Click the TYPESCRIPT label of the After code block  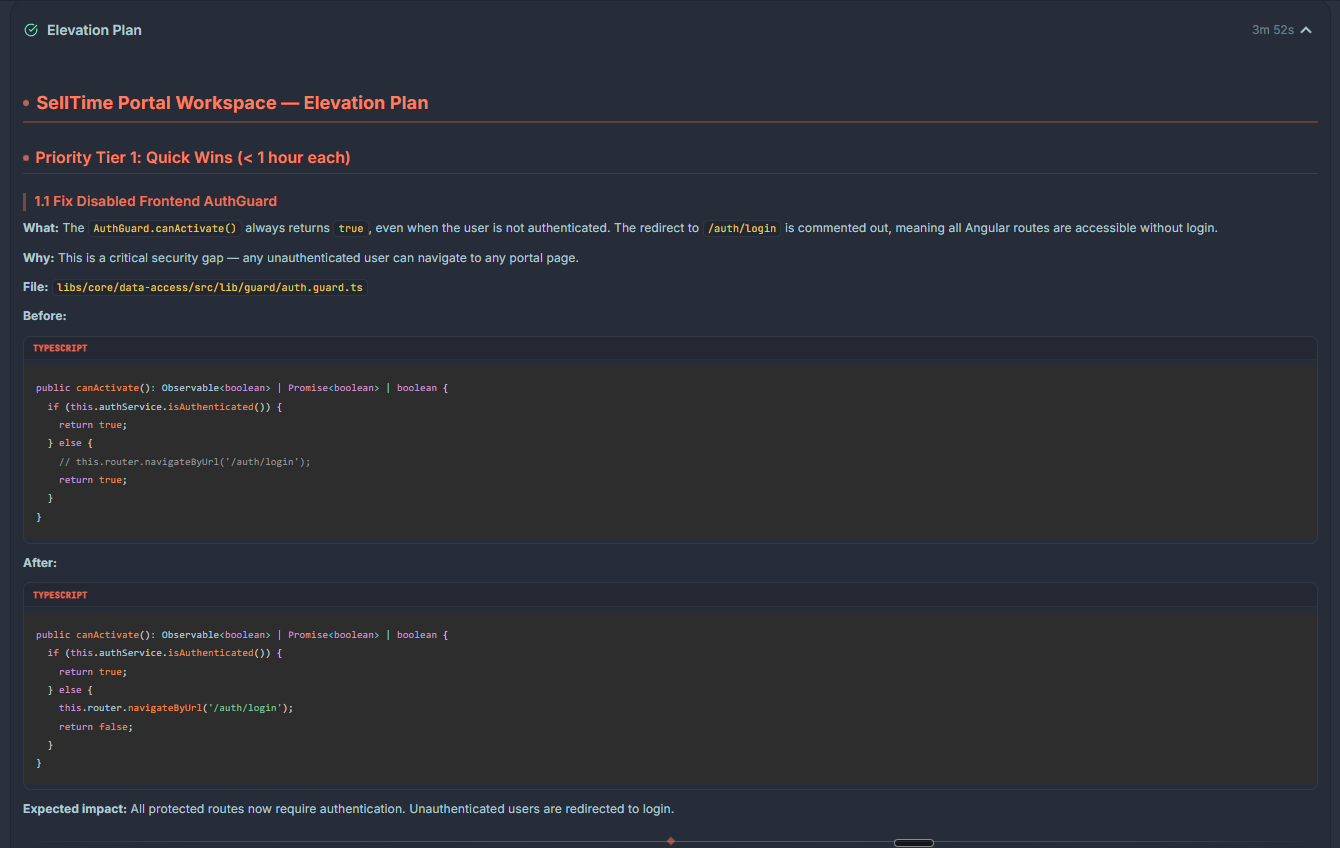coord(60,595)
